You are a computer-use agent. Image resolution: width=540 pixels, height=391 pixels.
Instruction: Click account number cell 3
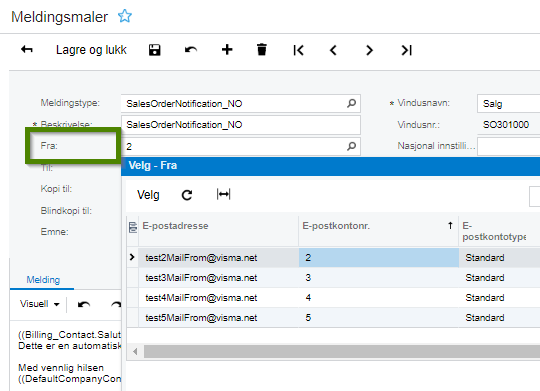click(378, 278)
